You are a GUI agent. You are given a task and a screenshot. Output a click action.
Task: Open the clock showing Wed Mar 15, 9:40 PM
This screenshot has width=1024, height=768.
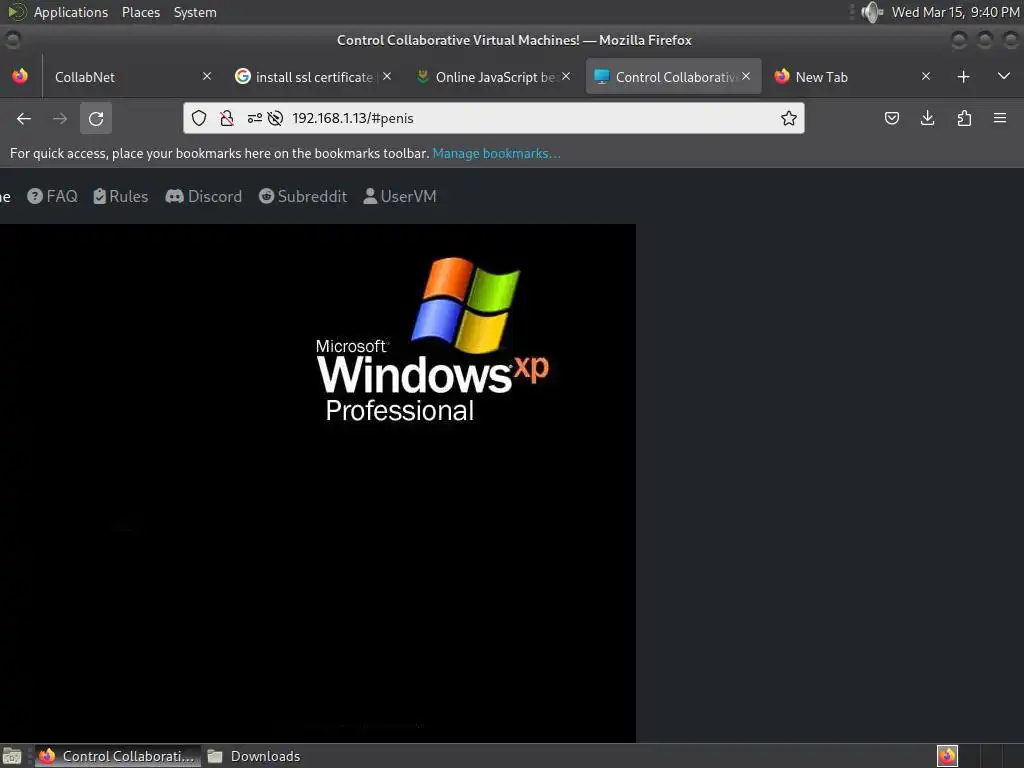(x=955, y=12)
